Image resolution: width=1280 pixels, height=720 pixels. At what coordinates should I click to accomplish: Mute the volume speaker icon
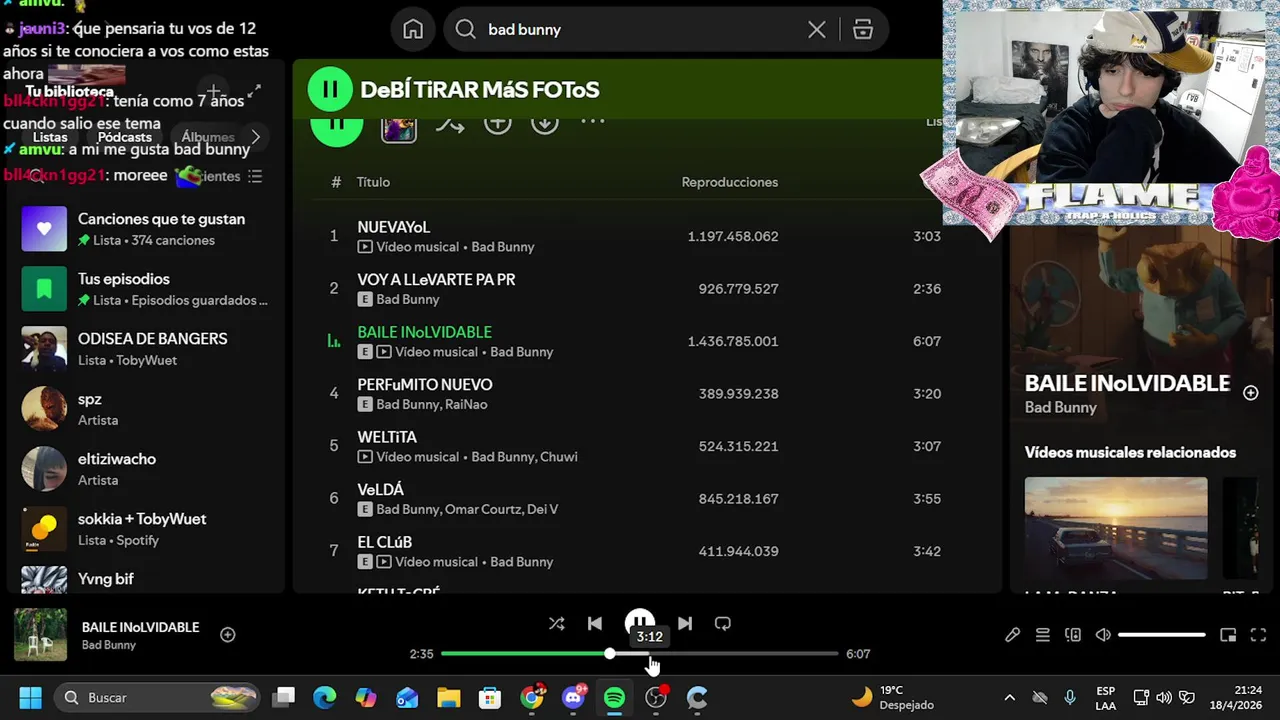point(1103,635)
